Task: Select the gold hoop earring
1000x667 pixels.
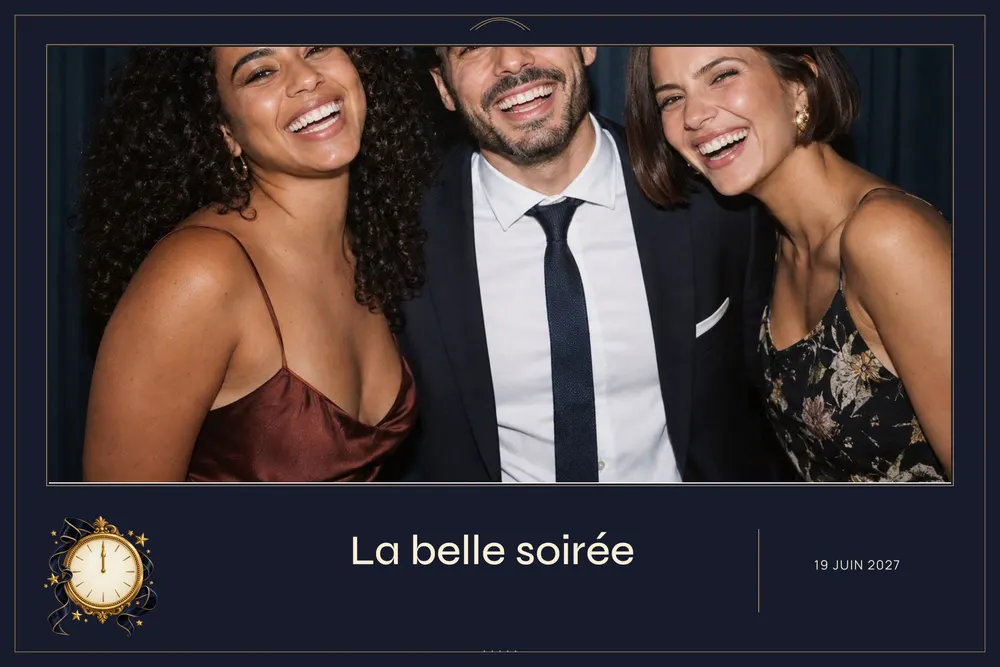Action: pos(239,166)
